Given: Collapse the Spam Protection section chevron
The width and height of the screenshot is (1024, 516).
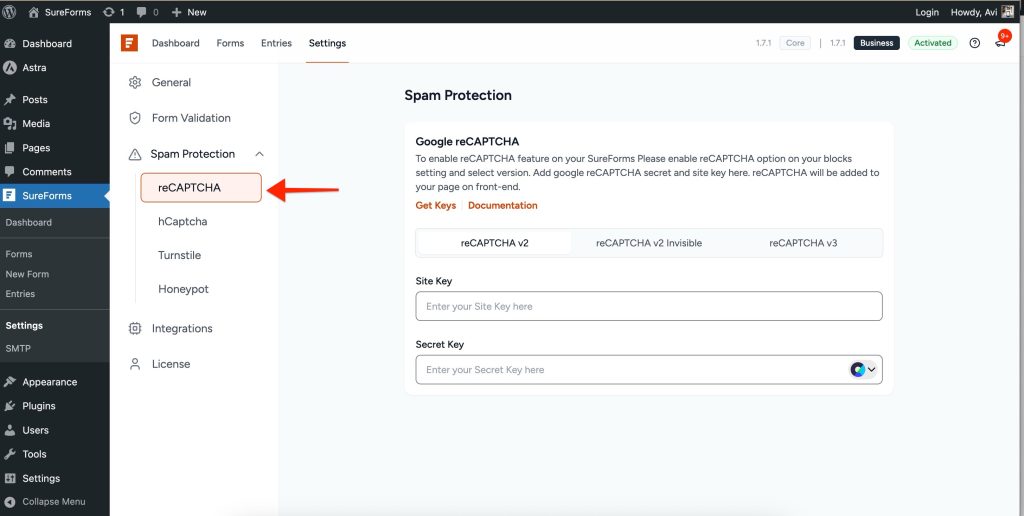Looking at the screenshot, I should (x=260, y=154).
